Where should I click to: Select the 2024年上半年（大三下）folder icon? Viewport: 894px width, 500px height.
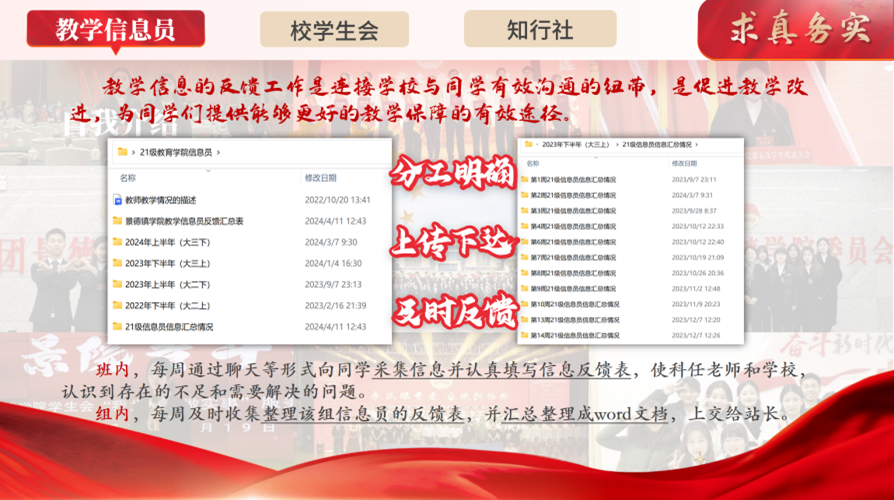pos(117,242)
